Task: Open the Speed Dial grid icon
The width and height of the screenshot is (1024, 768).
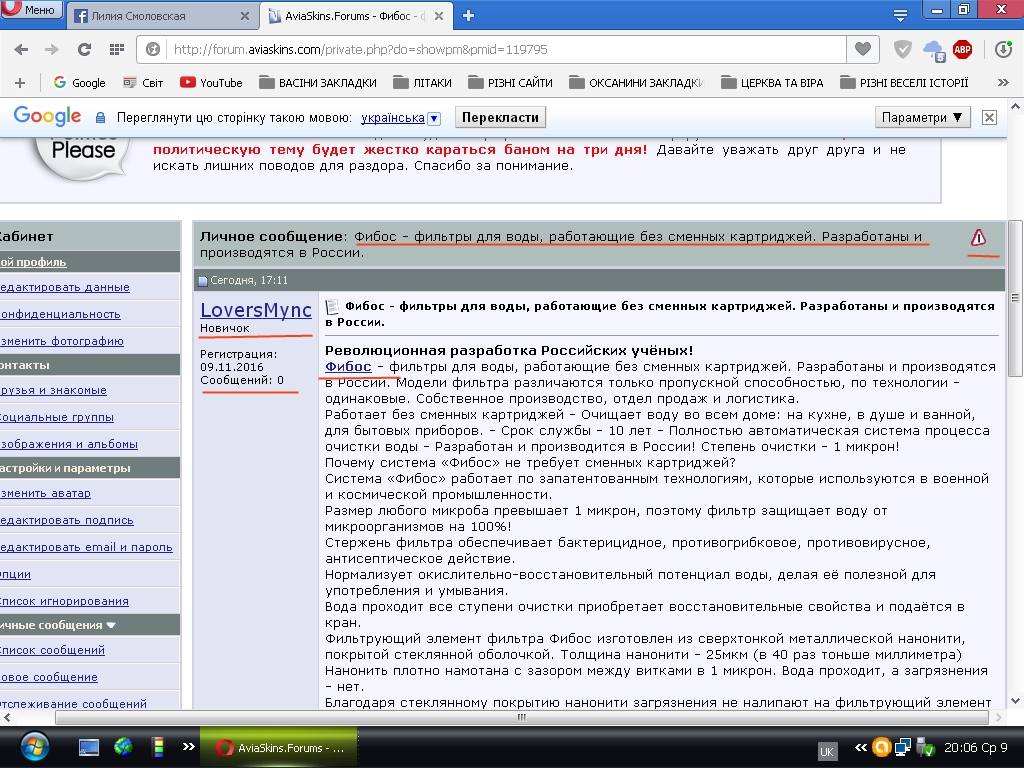Action: point(116,49)
